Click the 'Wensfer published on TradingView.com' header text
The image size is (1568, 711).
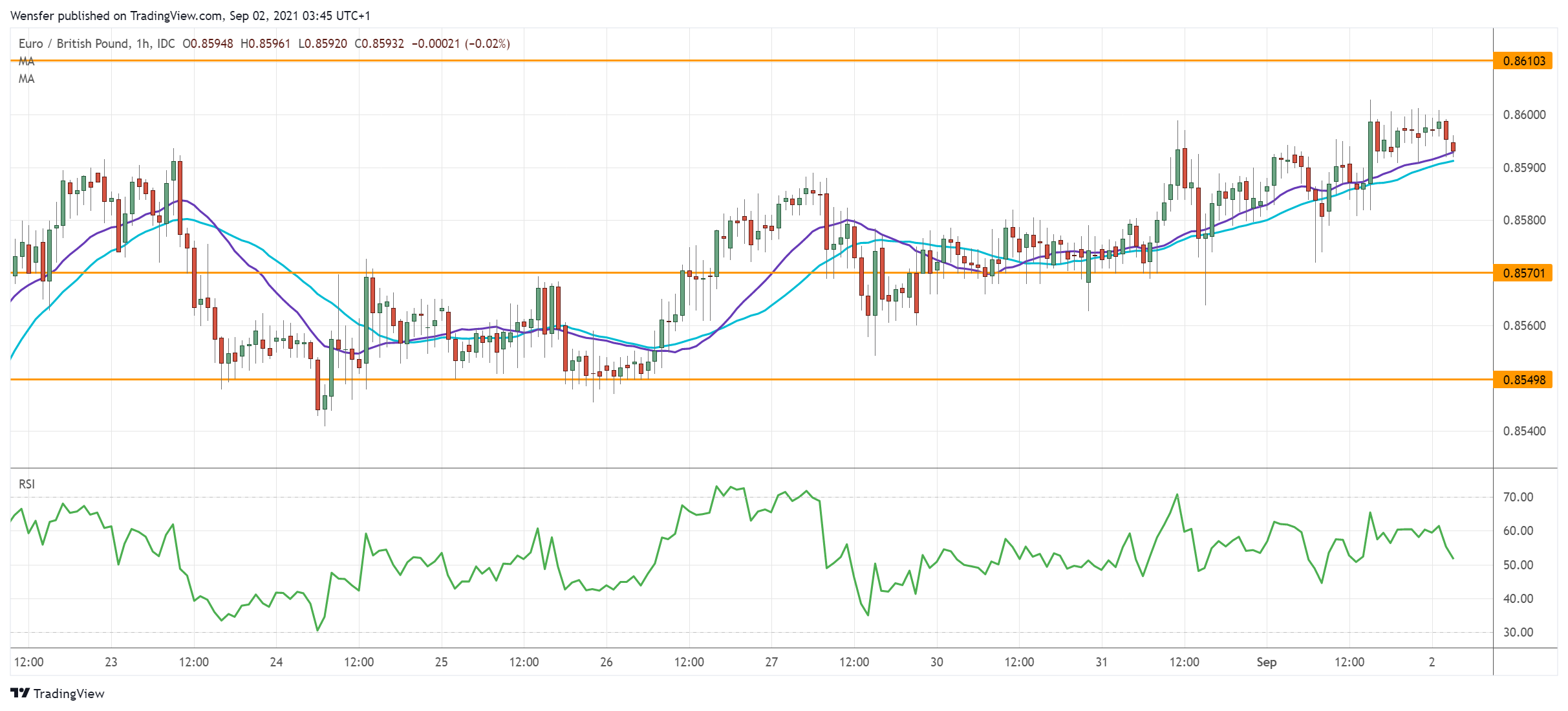click(x=116, y=16)
